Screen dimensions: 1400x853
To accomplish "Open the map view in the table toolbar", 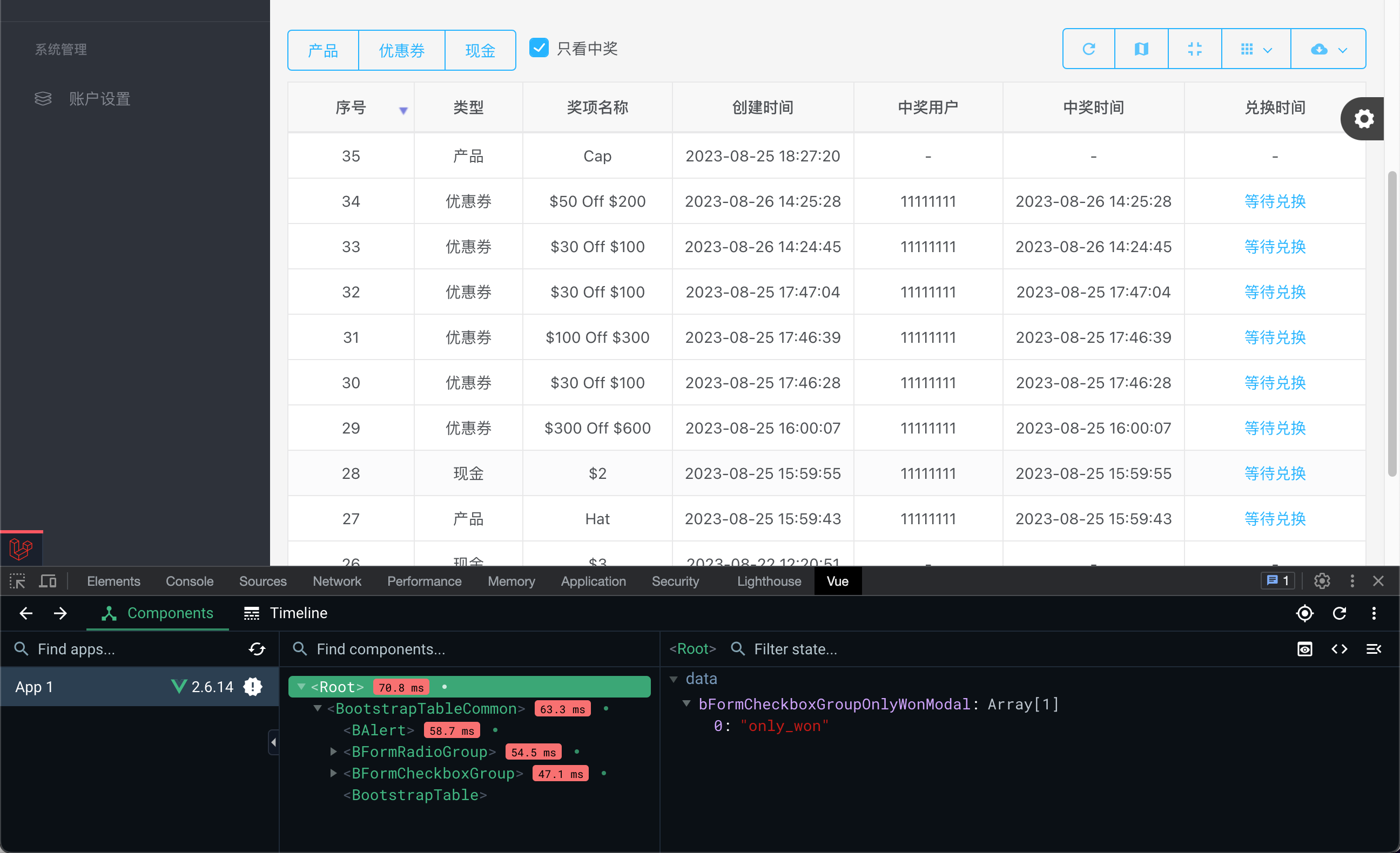I will [x=1141, y=49].
